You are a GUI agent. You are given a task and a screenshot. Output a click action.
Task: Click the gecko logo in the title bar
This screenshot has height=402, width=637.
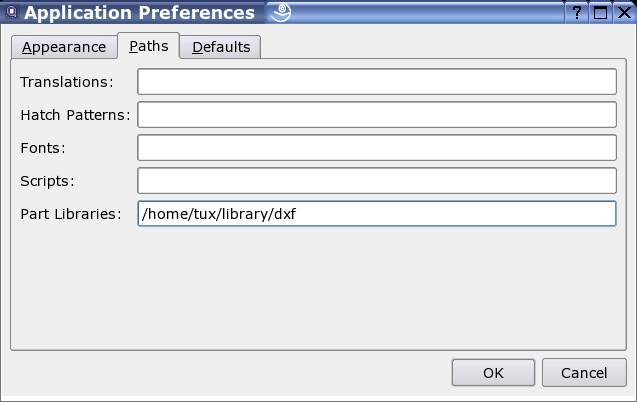280,13
